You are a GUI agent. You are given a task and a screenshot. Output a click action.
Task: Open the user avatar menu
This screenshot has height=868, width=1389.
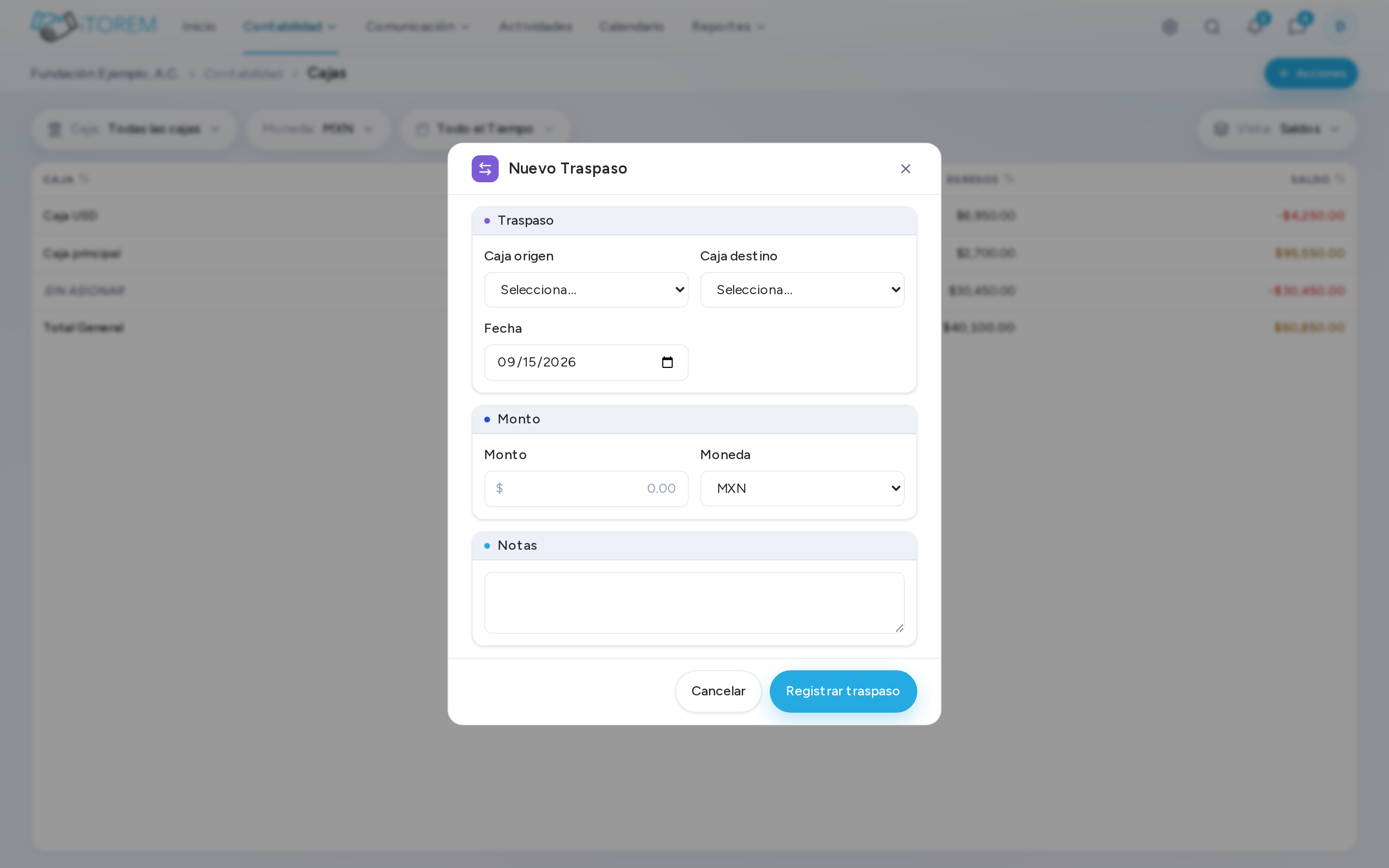1341,27
